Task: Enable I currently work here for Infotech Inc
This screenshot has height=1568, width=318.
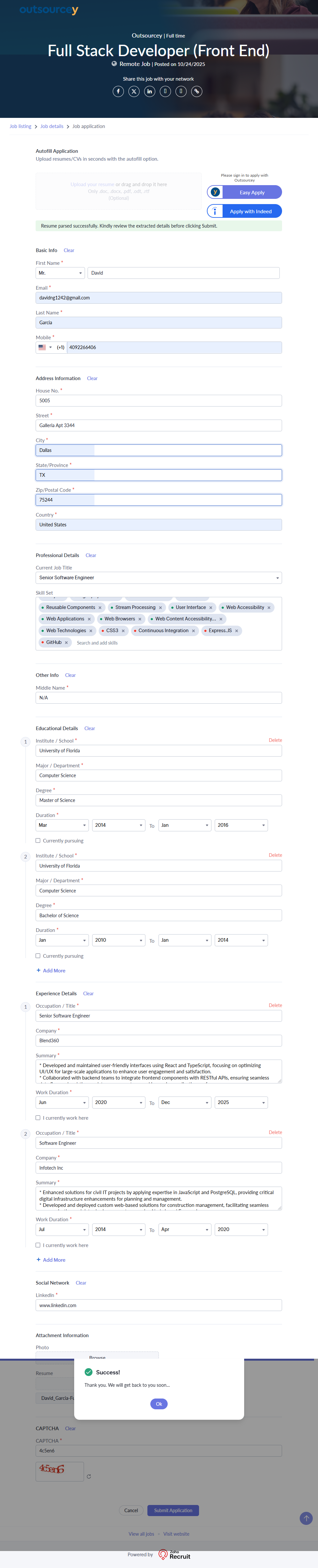Action: (x=38, y=1245)
